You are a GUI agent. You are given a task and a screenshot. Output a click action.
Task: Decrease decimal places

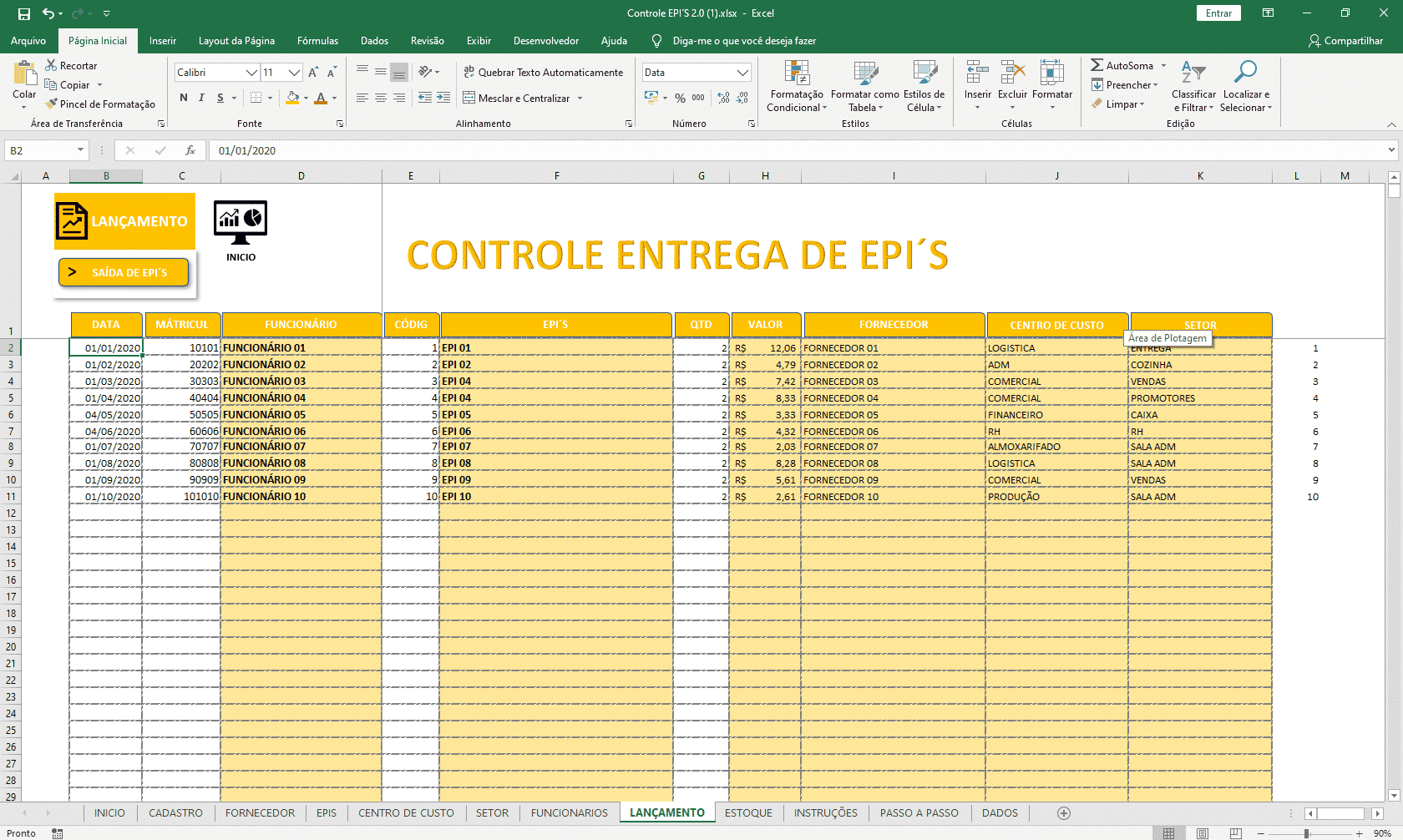pos(742,98)
